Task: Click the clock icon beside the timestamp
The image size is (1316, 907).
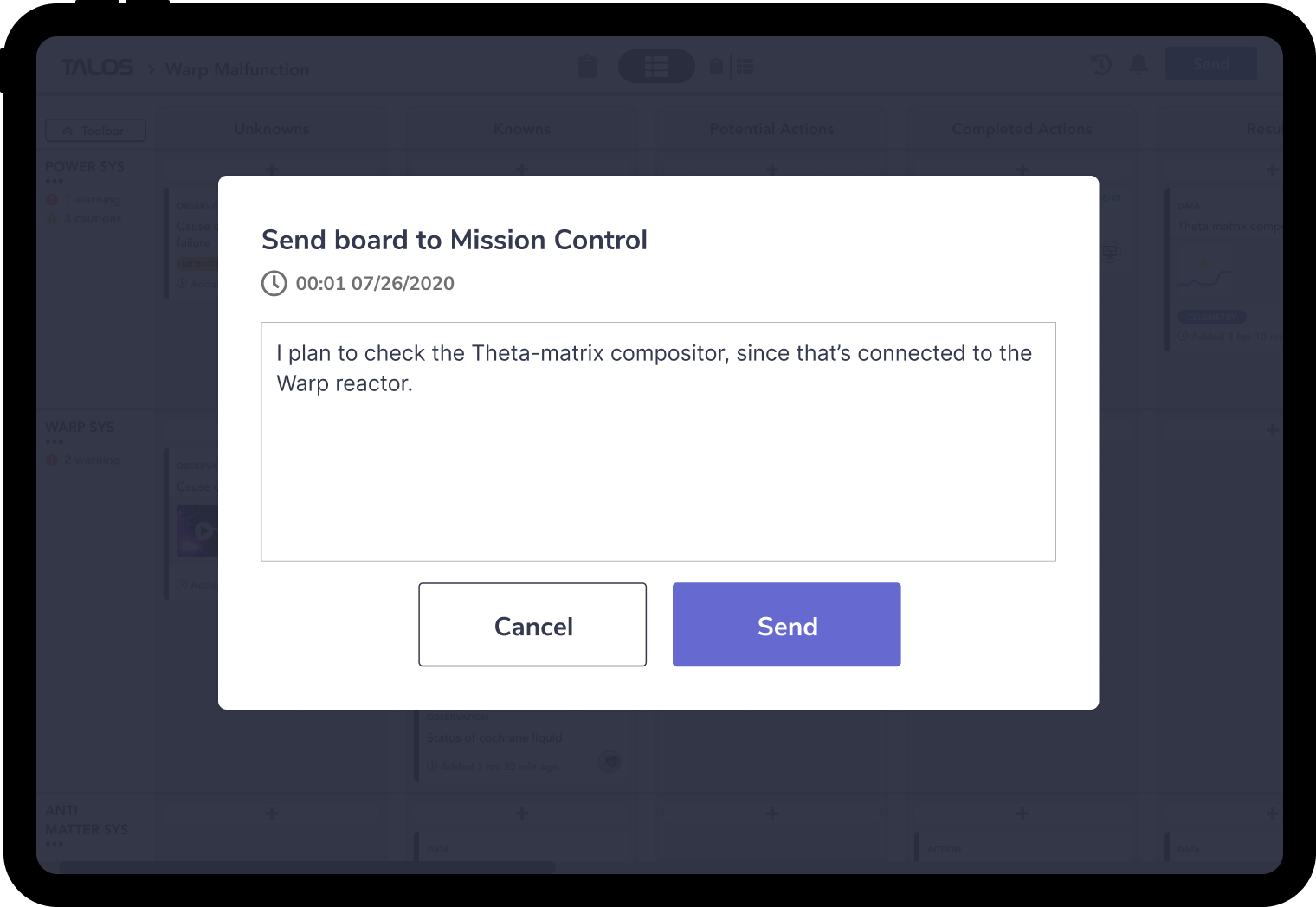Action: coord(274,284)
